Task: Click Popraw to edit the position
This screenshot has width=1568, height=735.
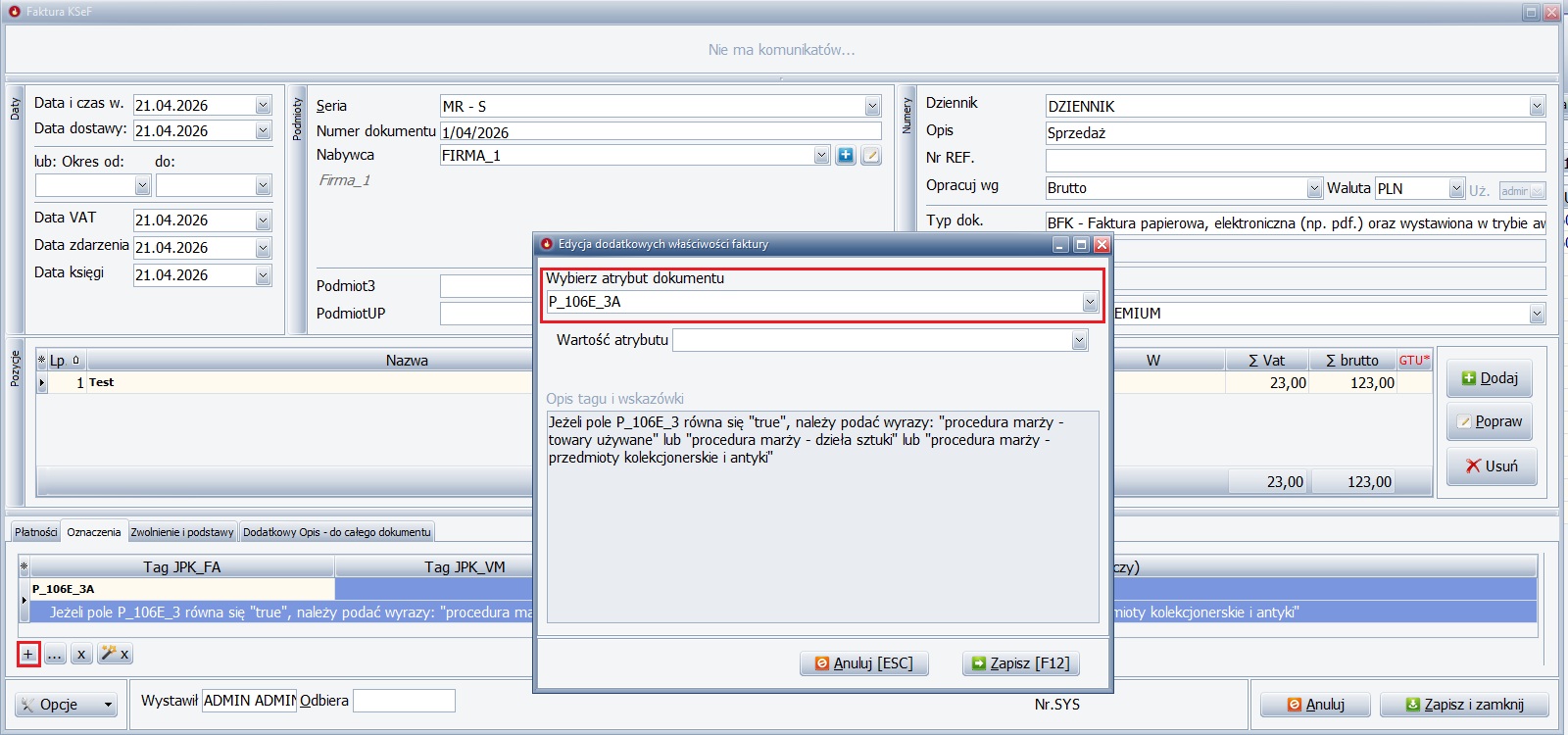Action: point(1489,421)
